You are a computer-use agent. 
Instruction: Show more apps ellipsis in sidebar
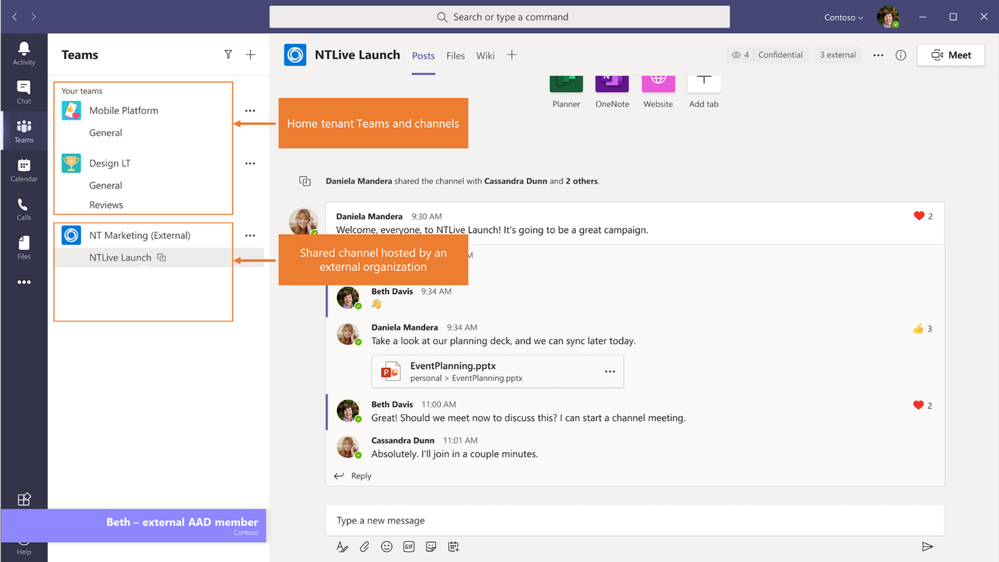pyautogui.click(x=24, y=282)
